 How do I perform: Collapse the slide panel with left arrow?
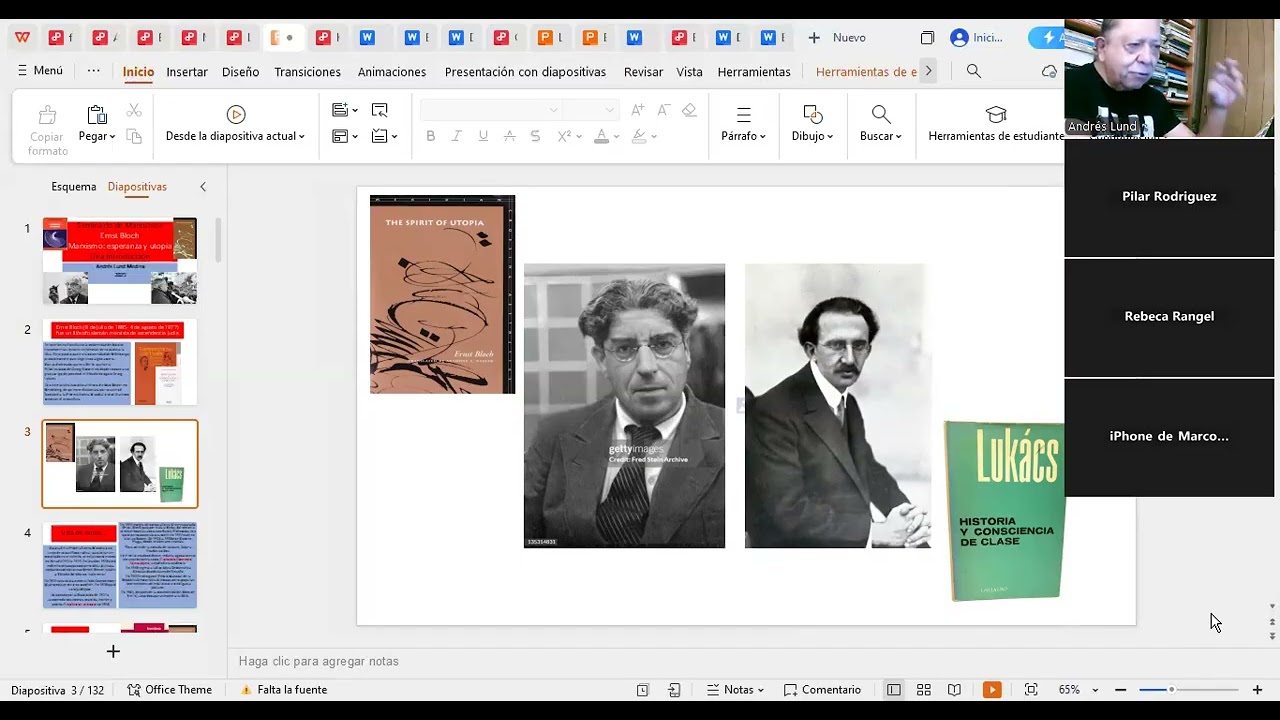203,187
